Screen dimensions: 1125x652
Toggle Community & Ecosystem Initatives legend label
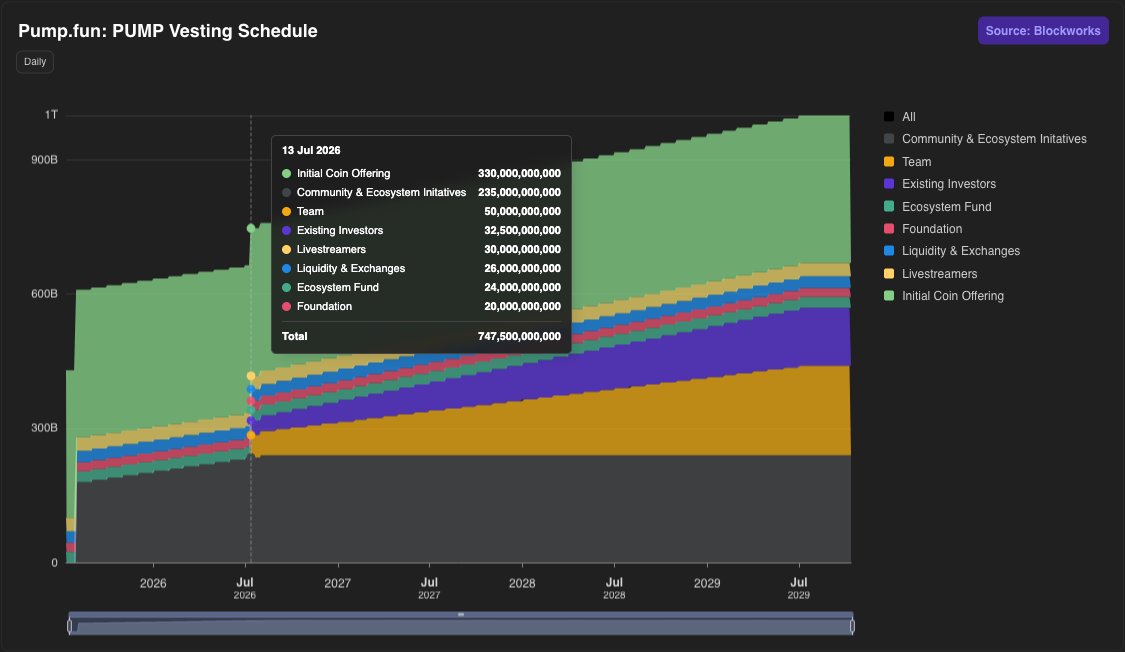pos(994,139)
